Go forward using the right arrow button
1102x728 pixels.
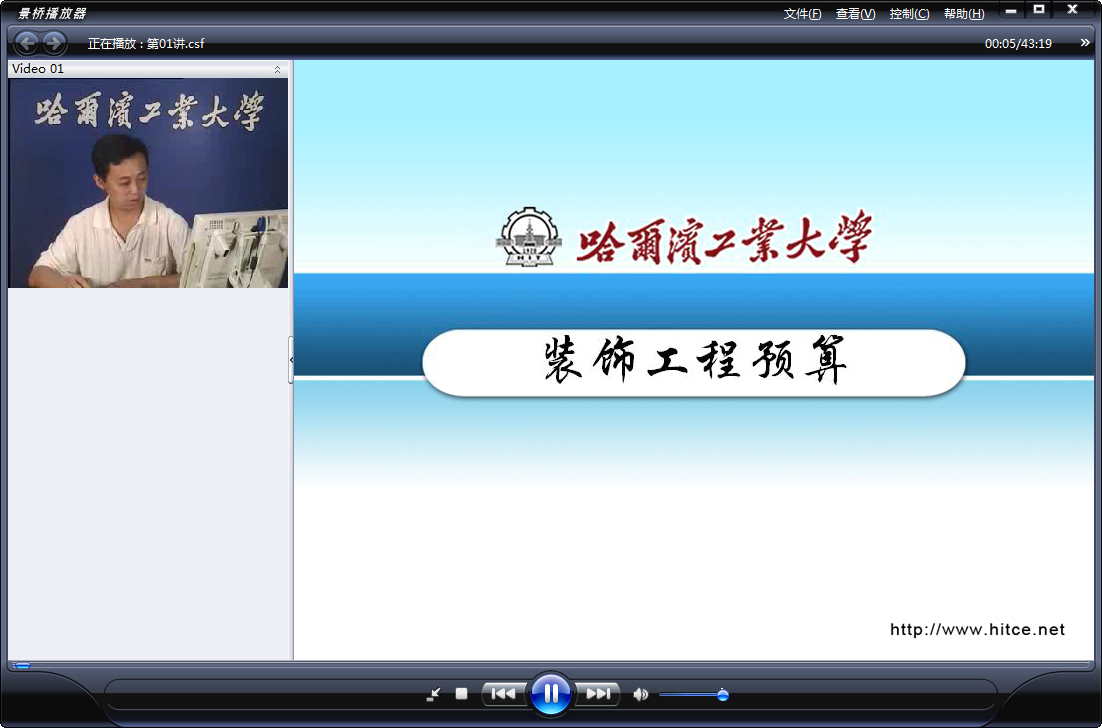click(x=54, y=44)
